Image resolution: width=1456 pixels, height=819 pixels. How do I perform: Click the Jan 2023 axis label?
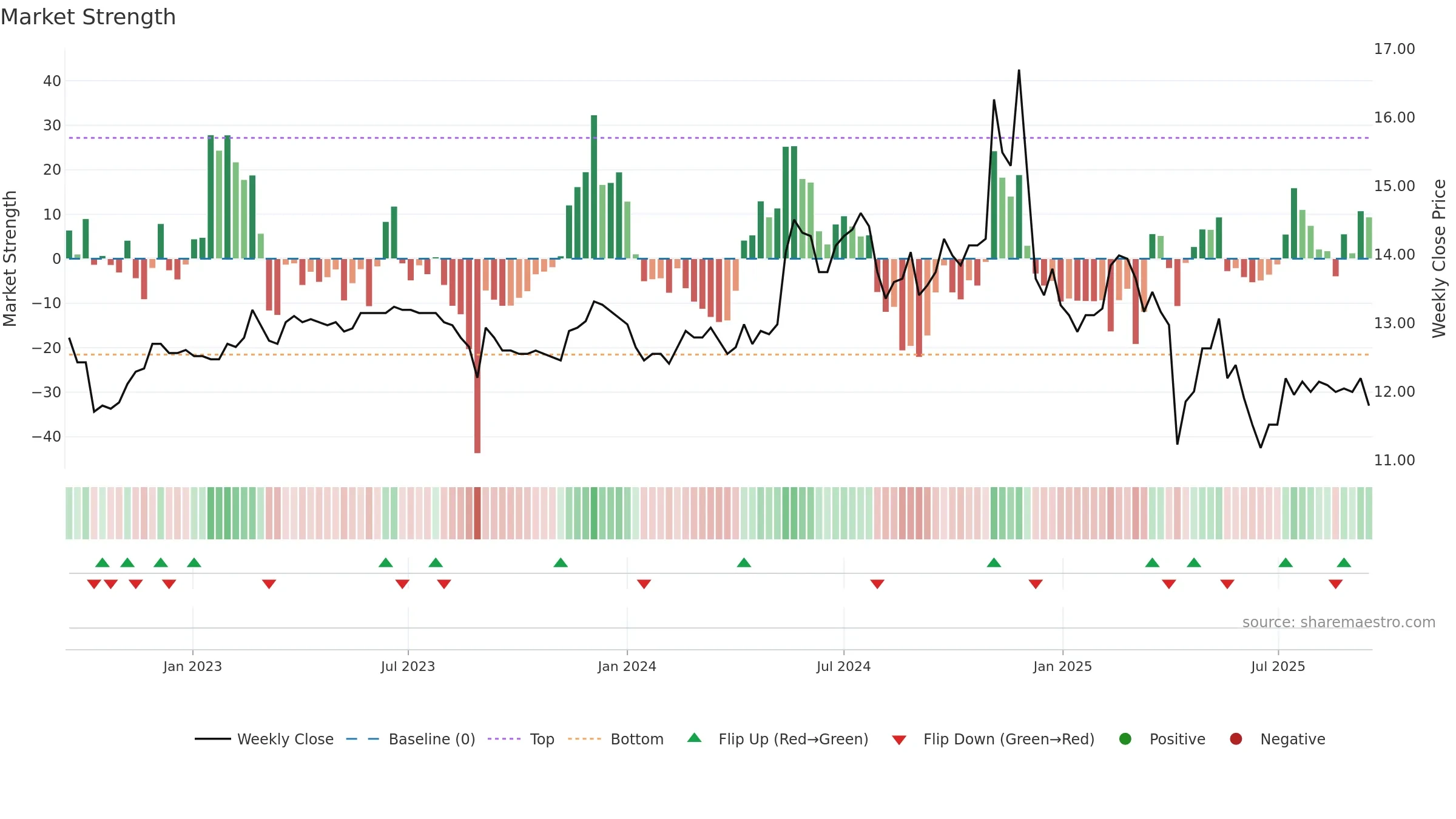click(x=192, y=667)
